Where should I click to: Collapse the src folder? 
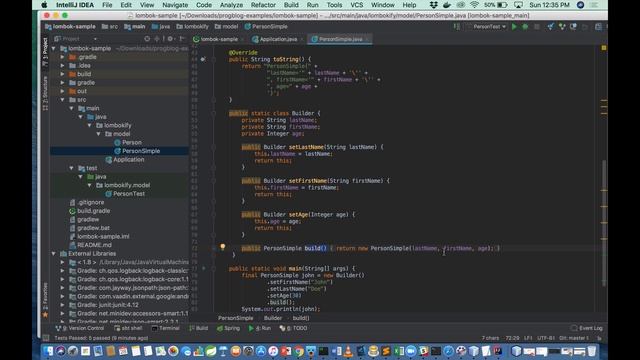click(x=62, y=100)
